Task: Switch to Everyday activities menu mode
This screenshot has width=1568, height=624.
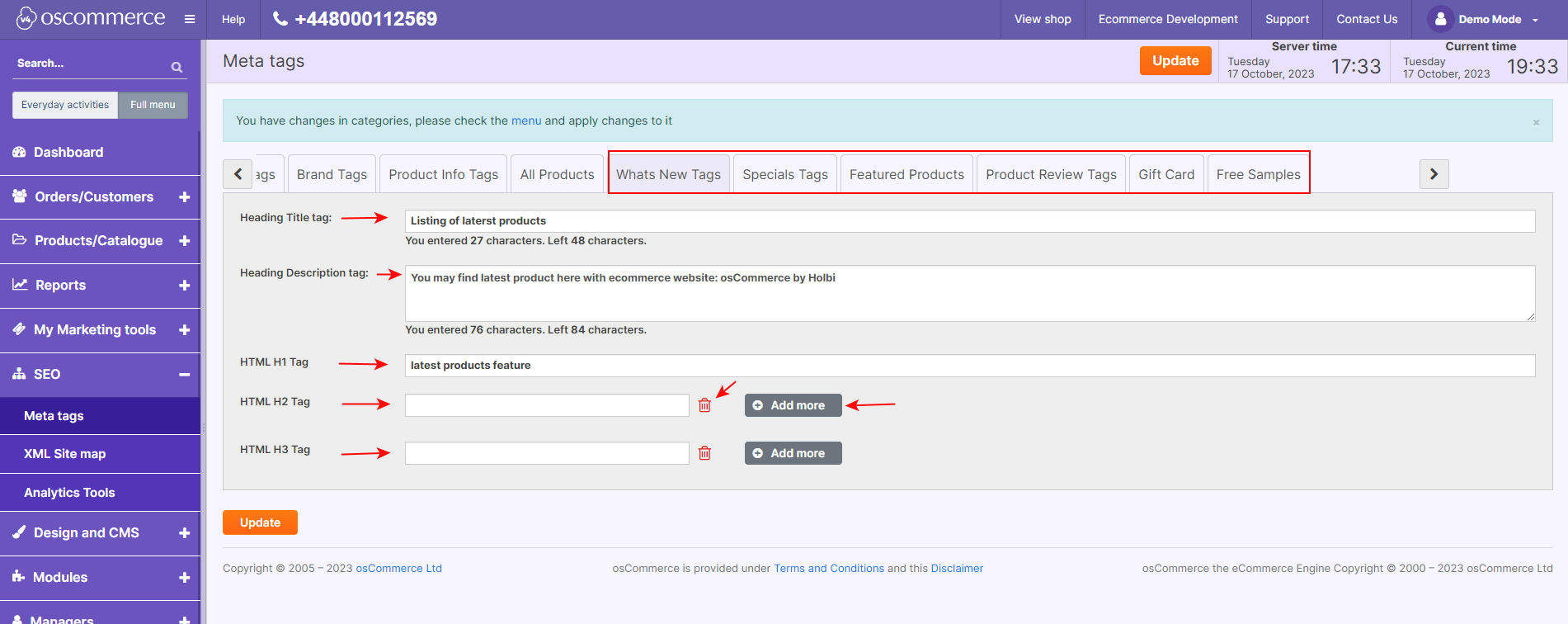Action: coord(65,105)
